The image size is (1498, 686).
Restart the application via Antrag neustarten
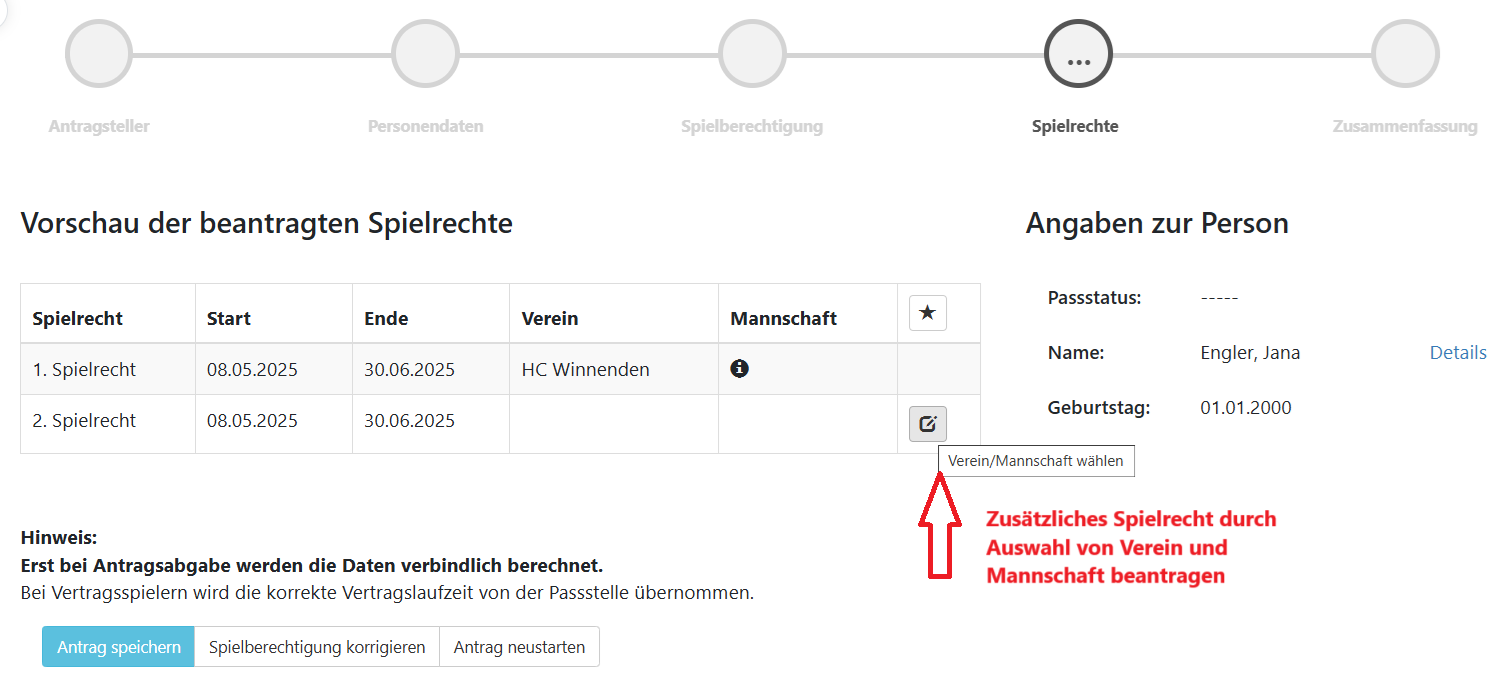pyautogui.click(x=519, y=647)
